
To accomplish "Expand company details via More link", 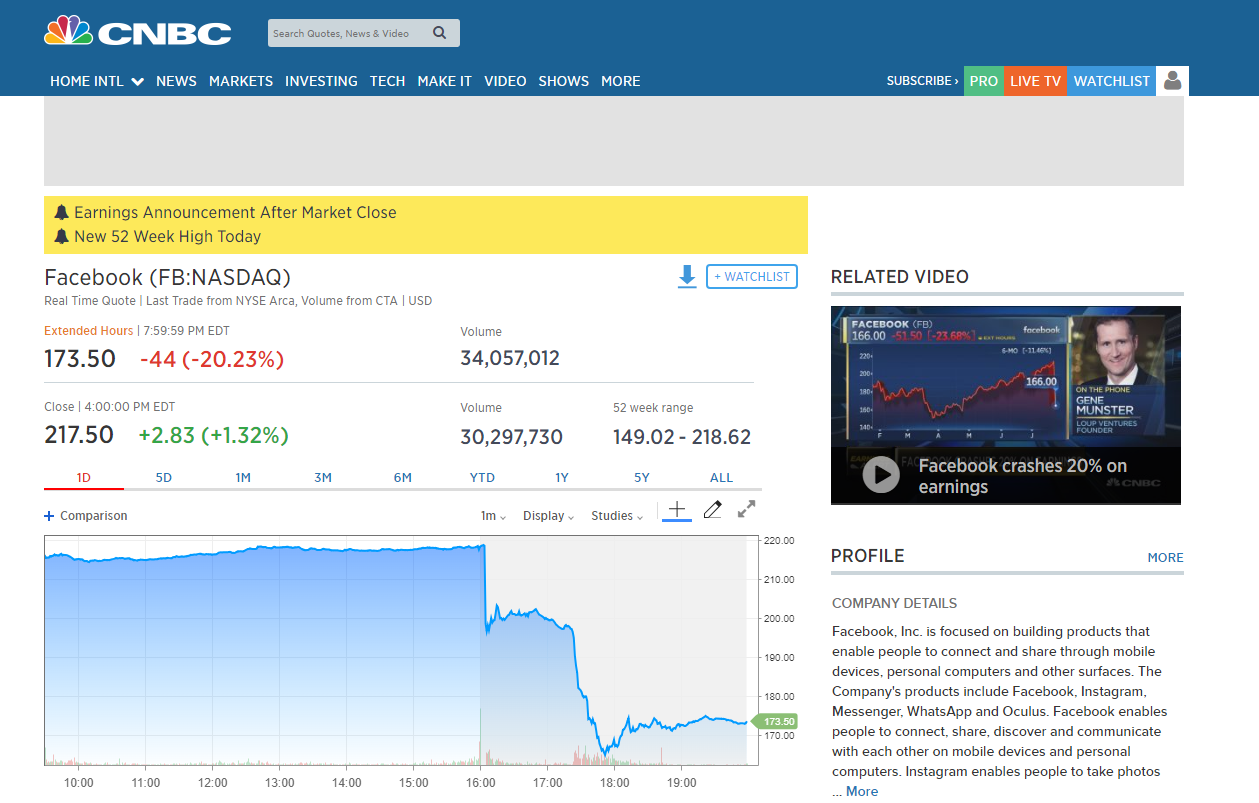I will (x=862, y=791).
